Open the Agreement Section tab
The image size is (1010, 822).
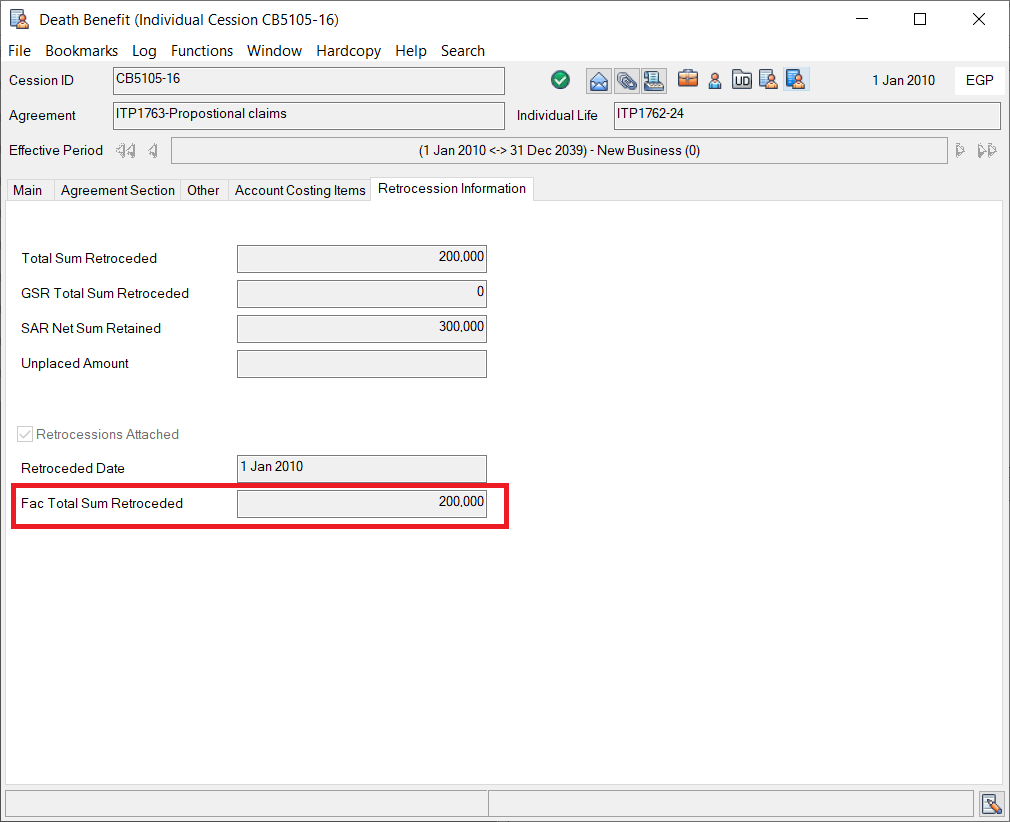(118, 190)
